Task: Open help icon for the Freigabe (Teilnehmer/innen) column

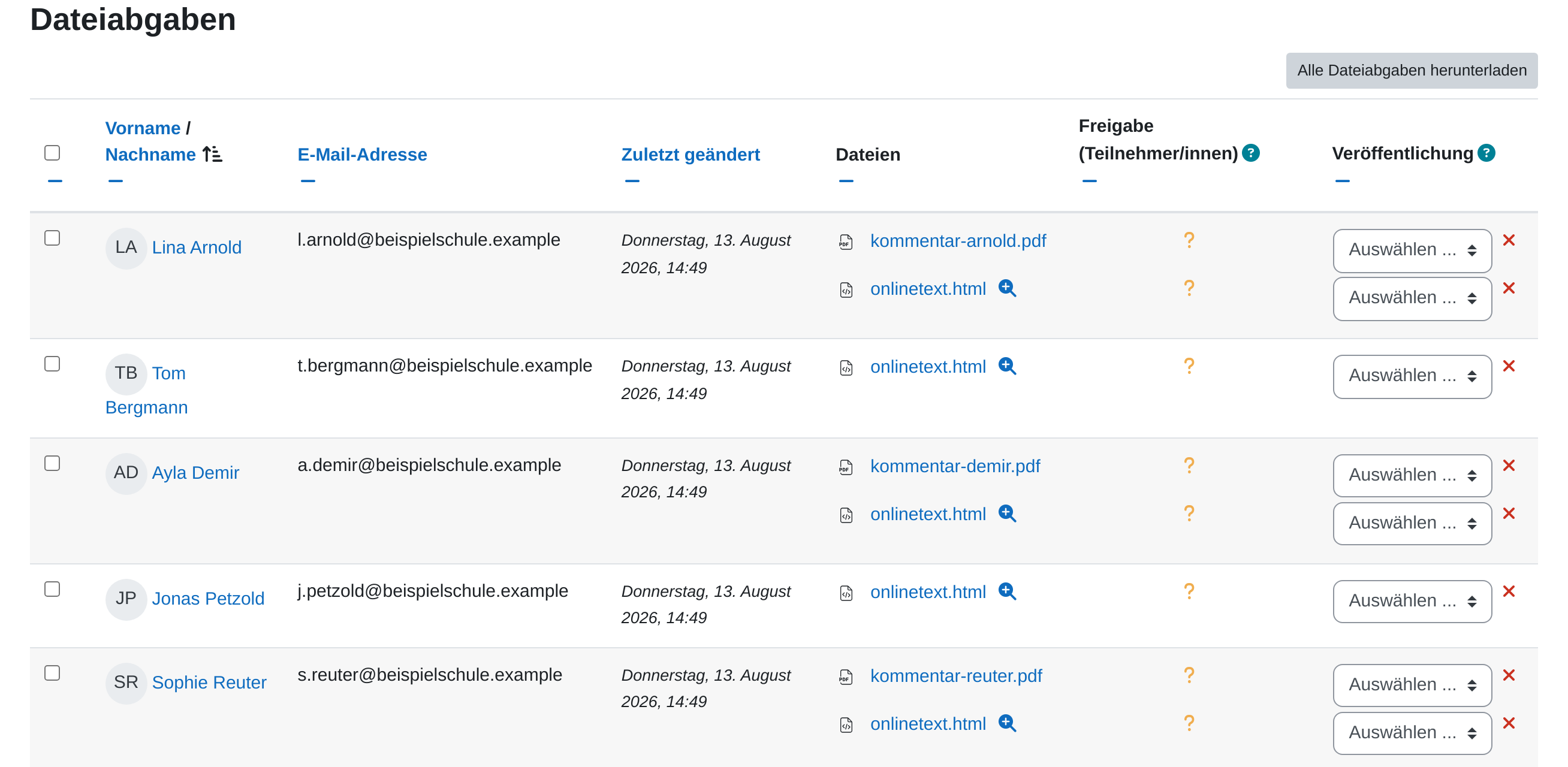Action: point(1251,153)
